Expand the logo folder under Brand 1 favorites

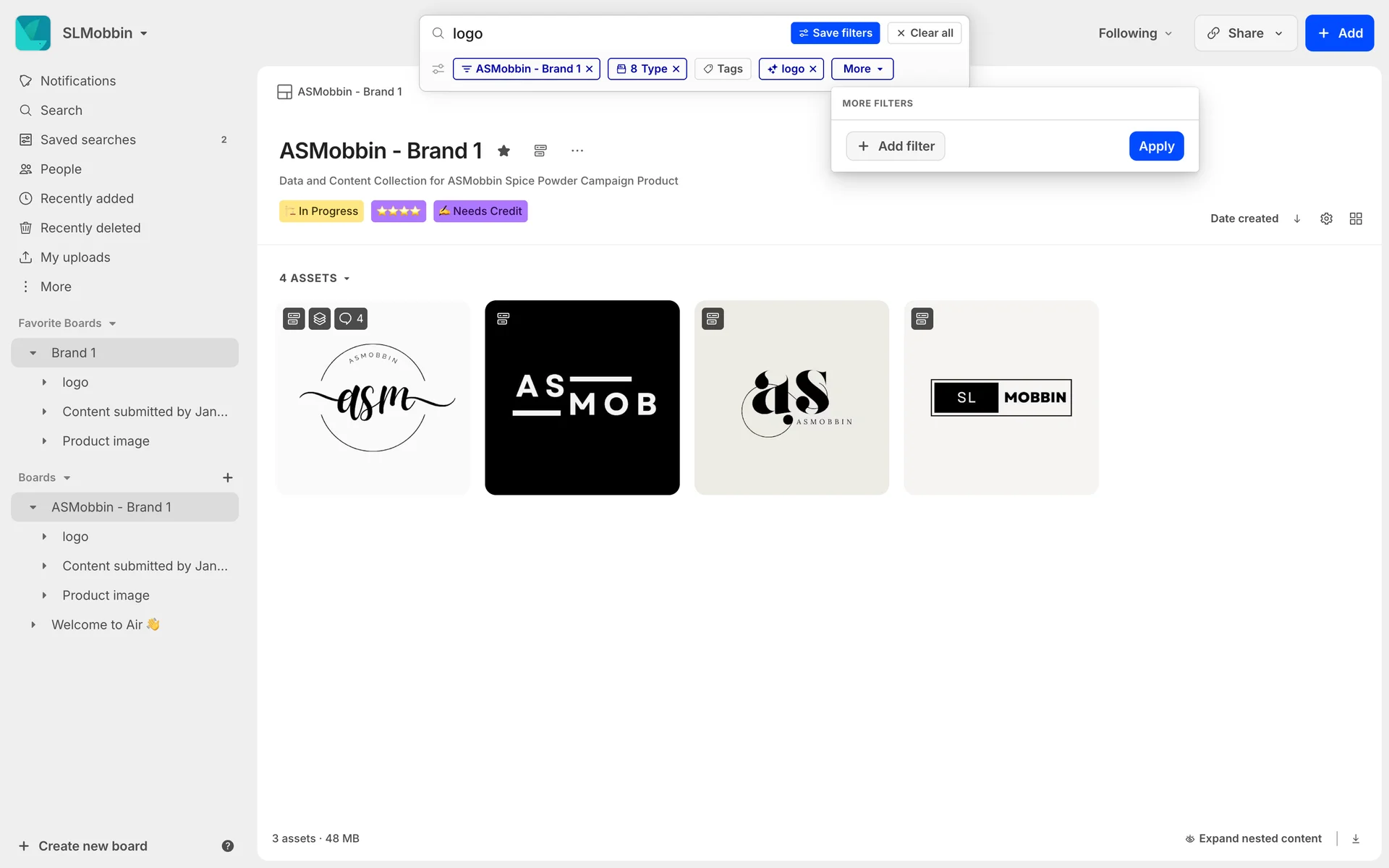pyautogui.click(x=44, y=382)
